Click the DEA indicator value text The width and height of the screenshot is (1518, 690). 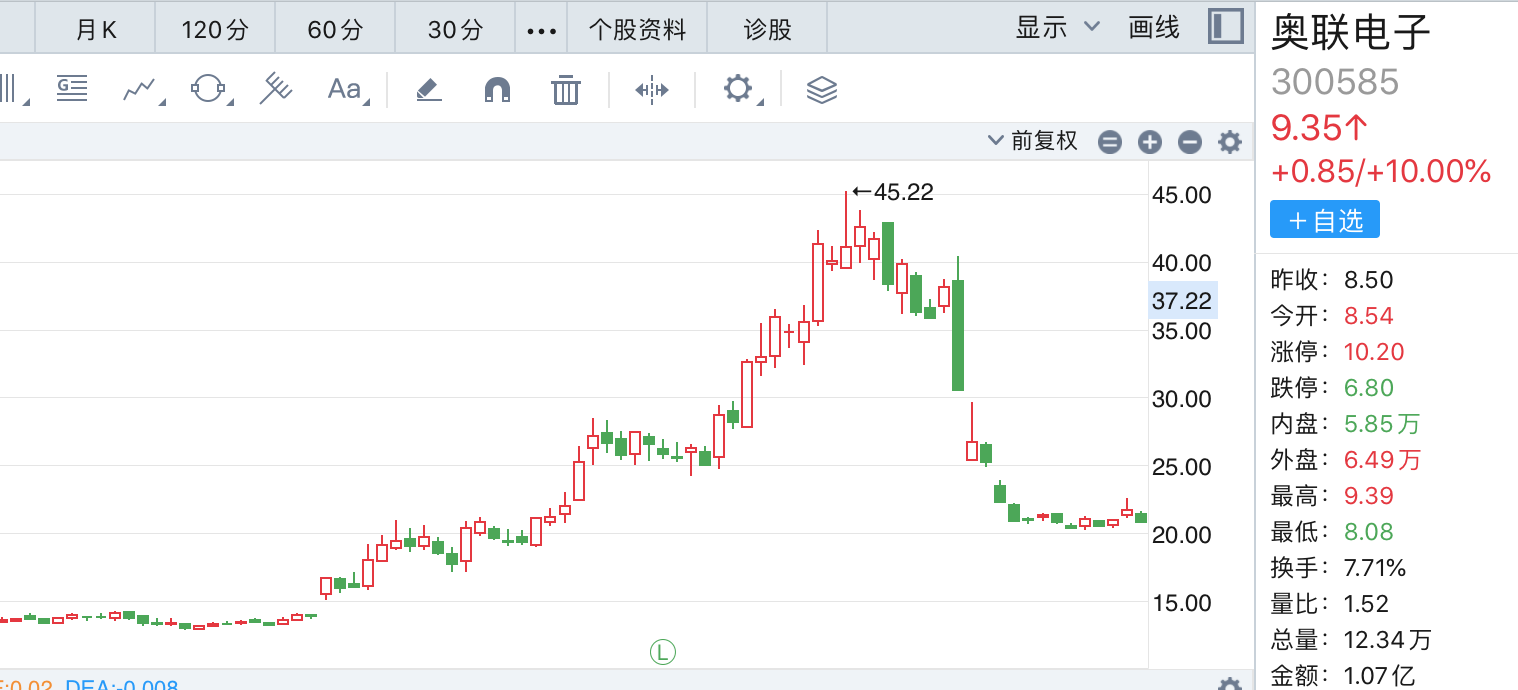tap(122, 685)
